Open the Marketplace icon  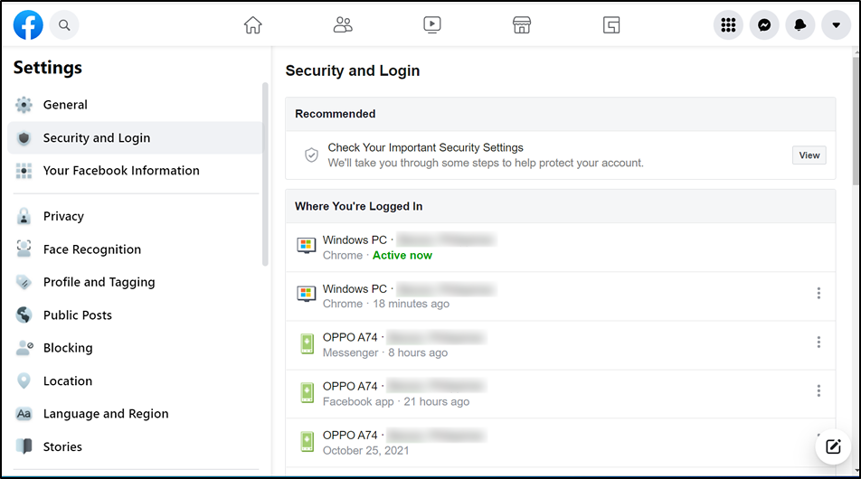pos(522,25)
